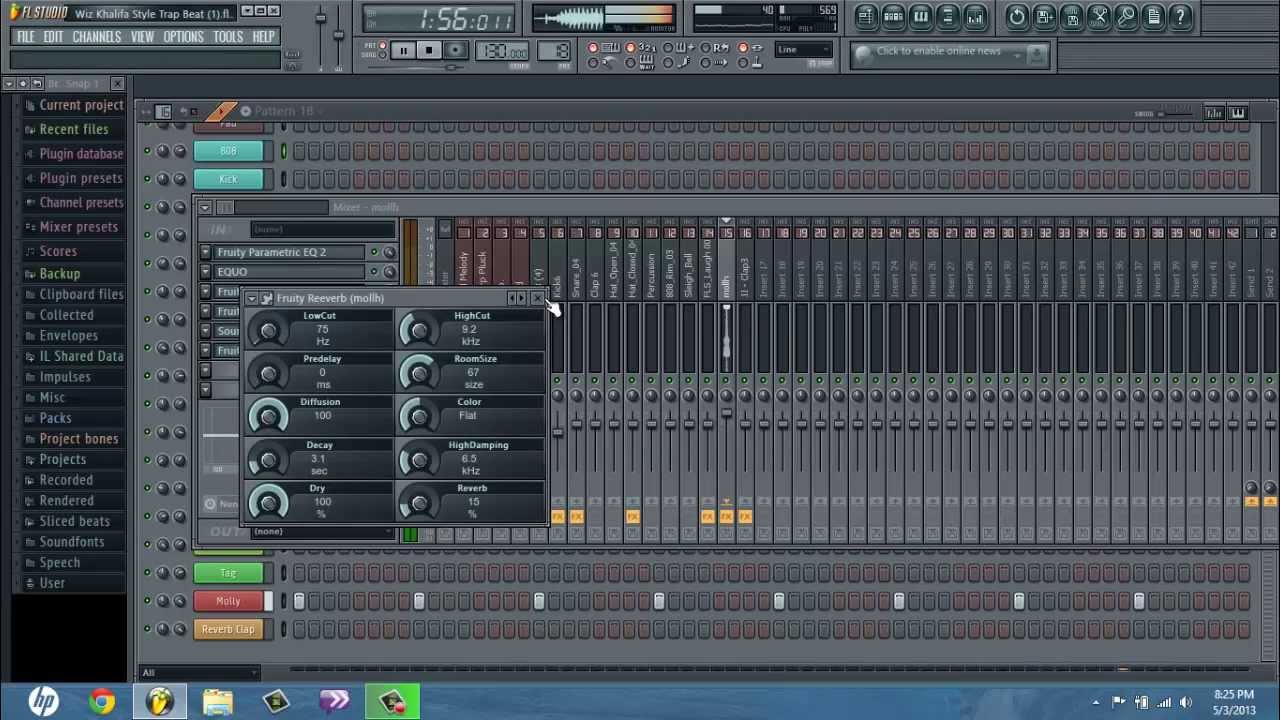Image resolution: width=1280 pixels, height=720 pixels.
Task: Open Fruity Parametric EQ 2 slot dropdown arrow
Action: (x=205, y=252)
